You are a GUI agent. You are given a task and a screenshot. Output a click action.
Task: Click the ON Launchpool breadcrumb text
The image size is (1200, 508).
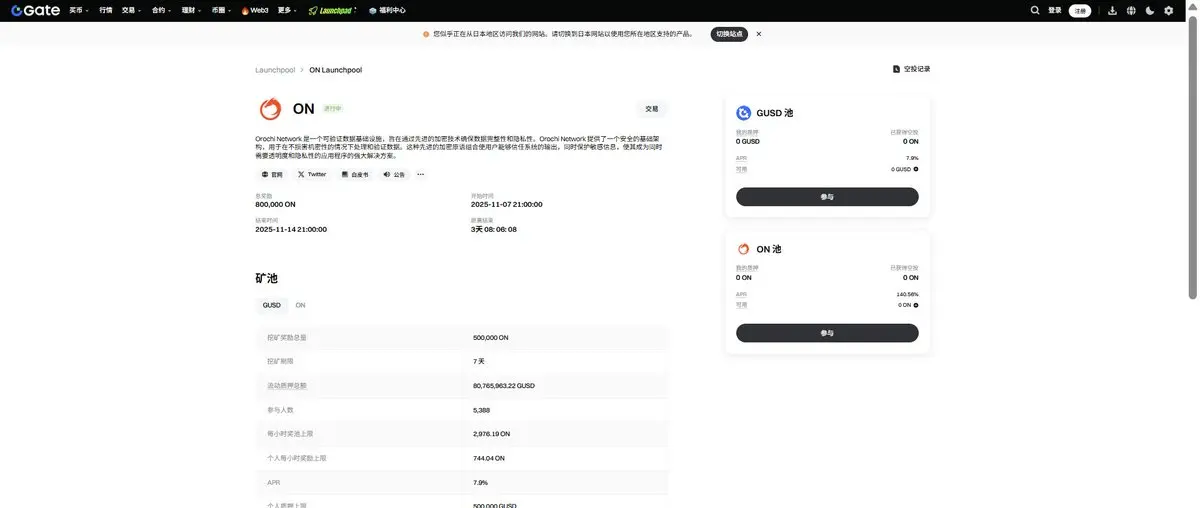pos(335,70)
